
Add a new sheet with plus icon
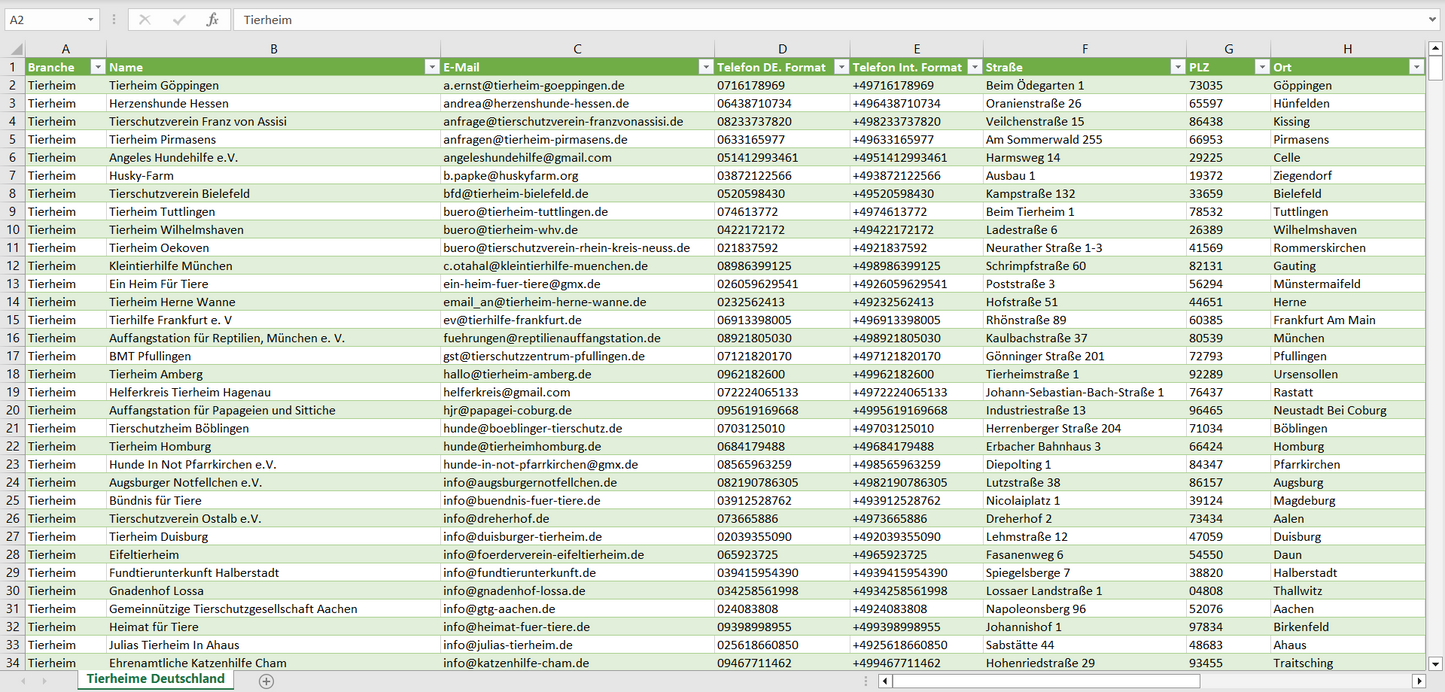coord(266,681)
